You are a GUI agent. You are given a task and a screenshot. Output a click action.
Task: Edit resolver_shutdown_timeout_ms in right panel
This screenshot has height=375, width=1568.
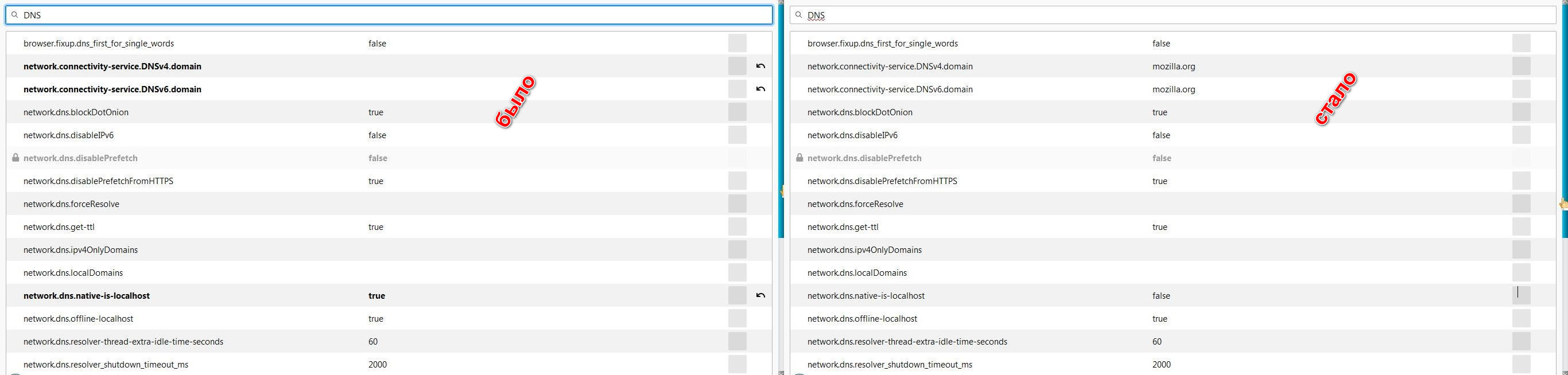point(1521,365)
